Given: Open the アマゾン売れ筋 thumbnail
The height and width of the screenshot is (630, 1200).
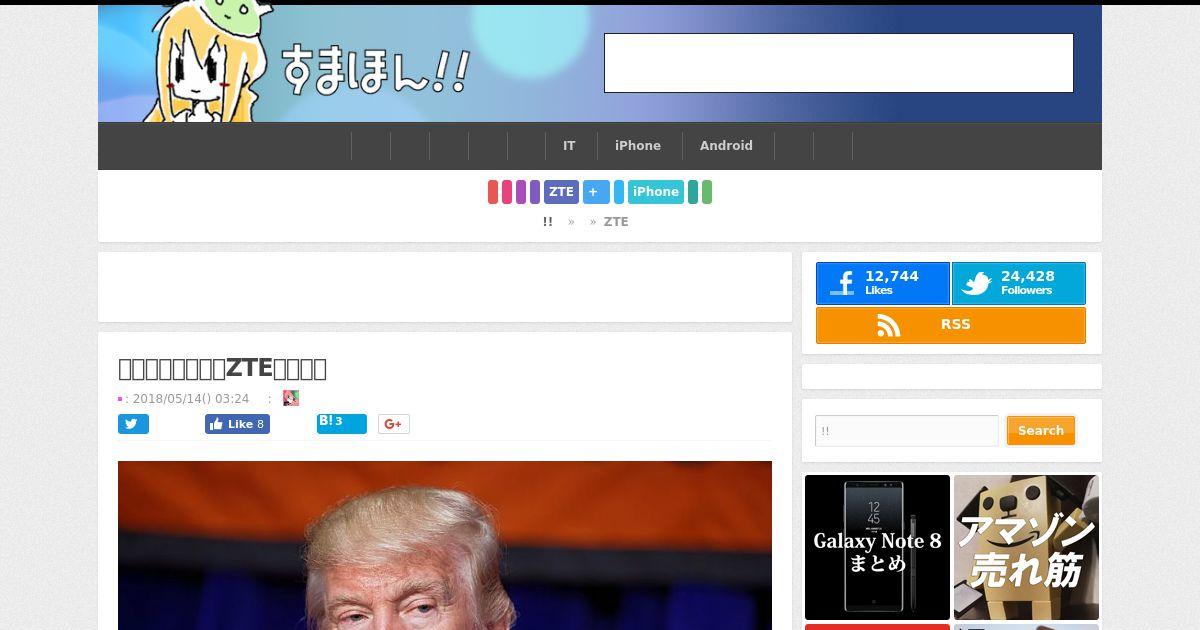Looking at the screenshot, I should 1026,547.
